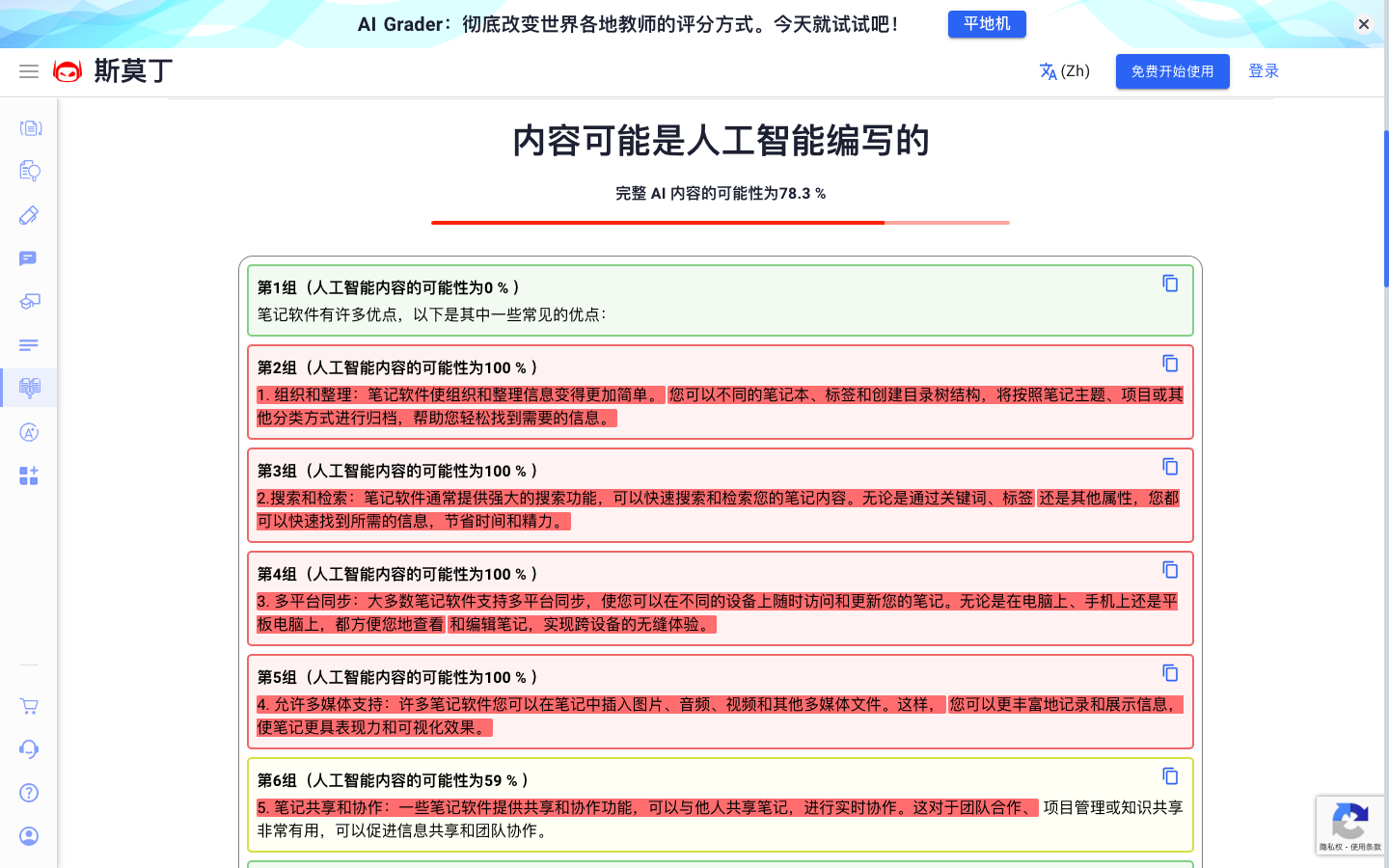Open the (Zh) language selector
This screenshot has width=1389, height=868.
1064,70
